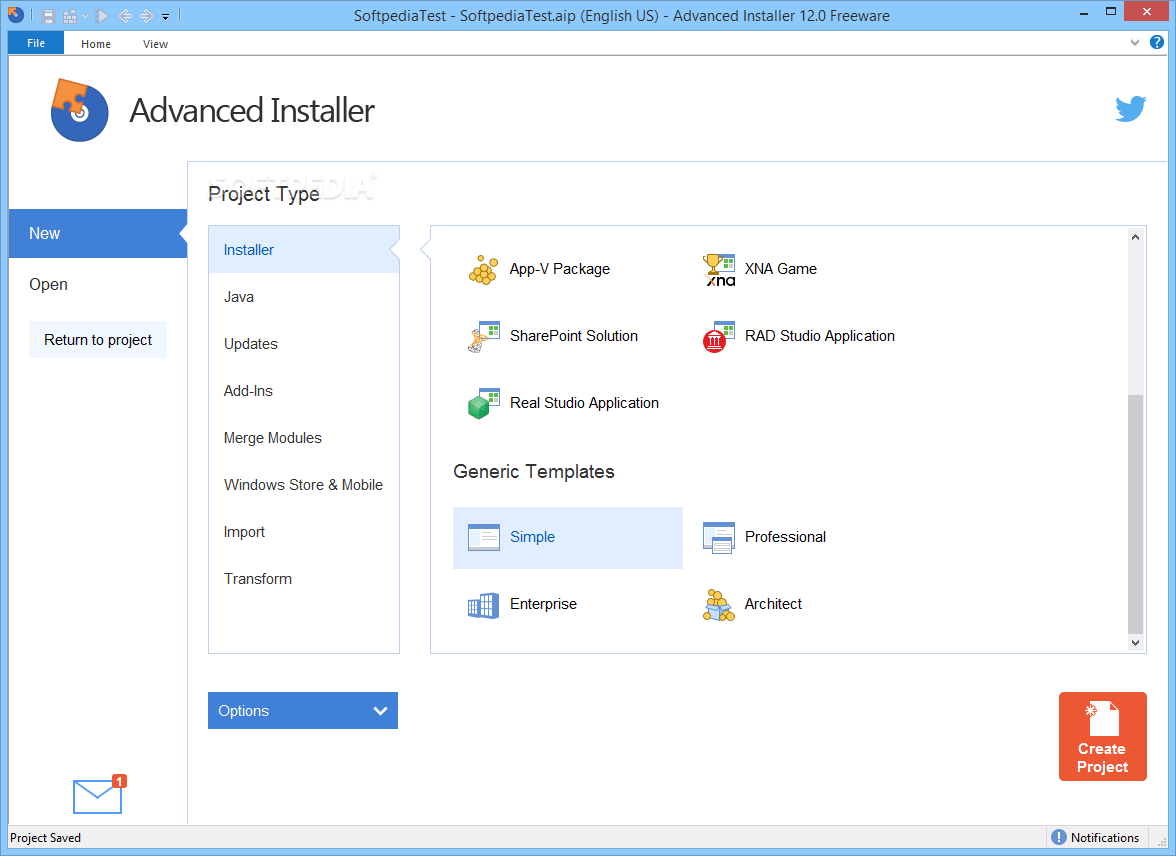
Task: Click the SharePoint Solution icon
Action: point(483,337)
